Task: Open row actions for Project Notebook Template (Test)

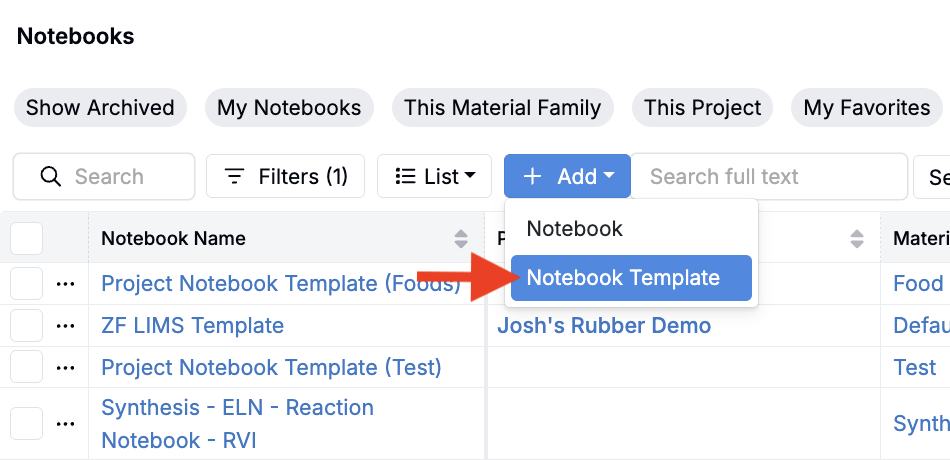Action: [66, 368]
